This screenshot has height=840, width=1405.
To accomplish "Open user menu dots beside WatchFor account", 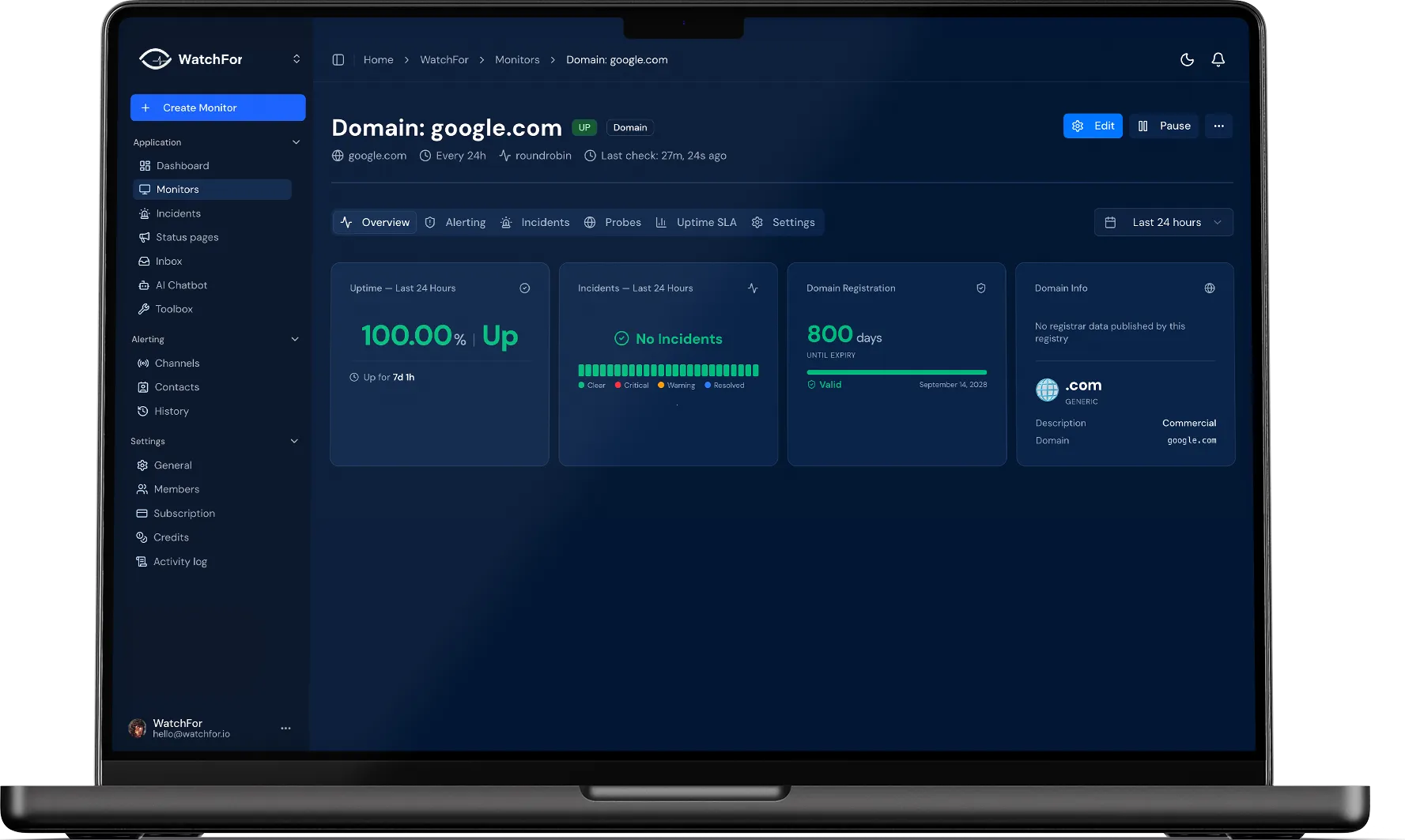I will tap(285, 728).
